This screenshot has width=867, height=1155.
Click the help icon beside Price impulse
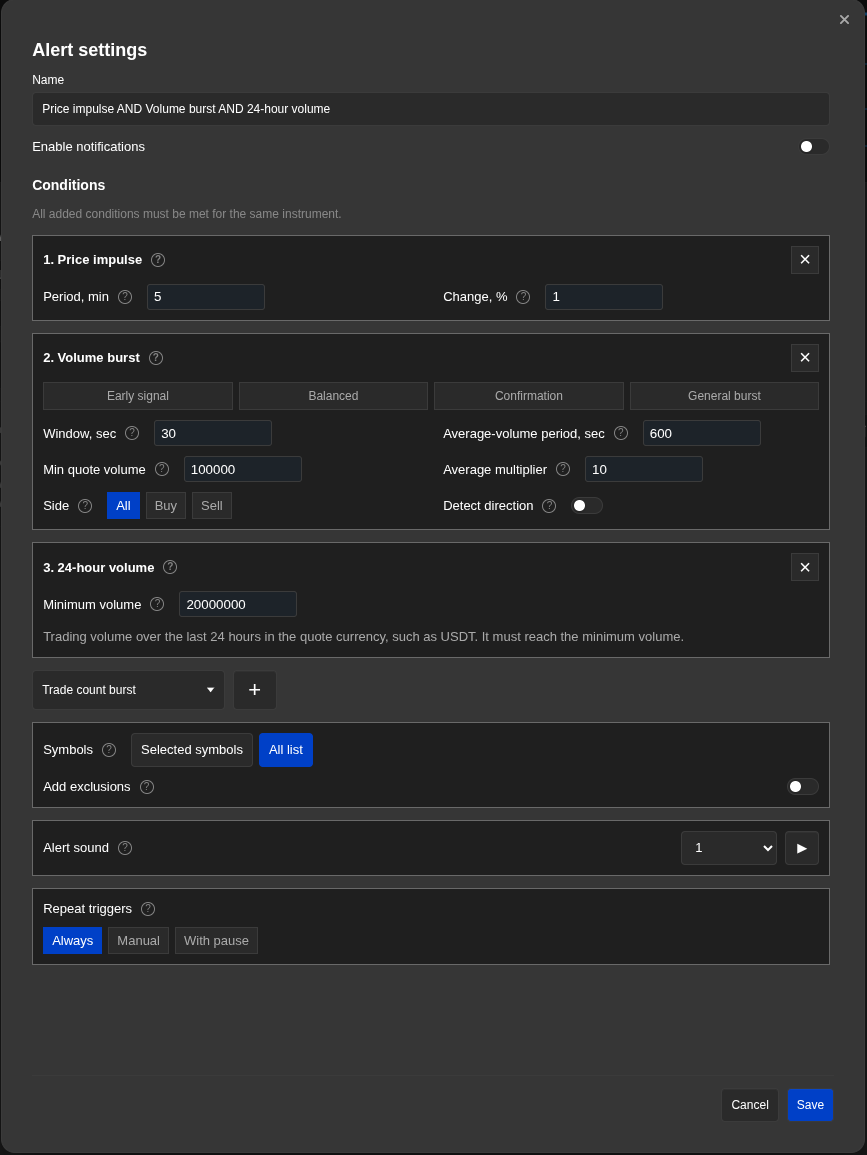[158, 260]
